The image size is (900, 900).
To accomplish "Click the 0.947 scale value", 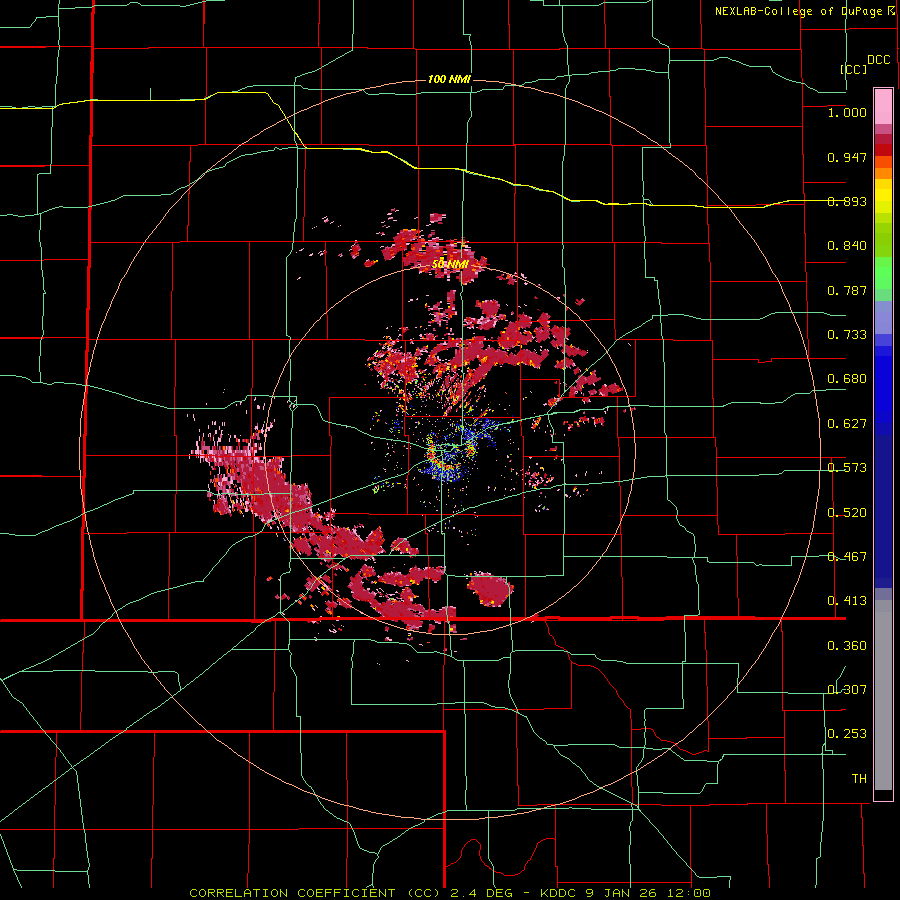I will pos(847,157).
